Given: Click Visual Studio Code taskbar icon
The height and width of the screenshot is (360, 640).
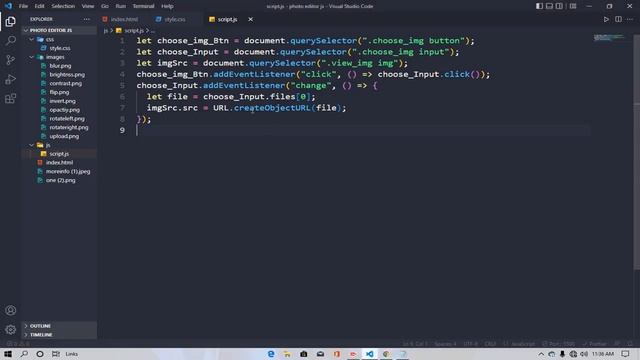Looking at the screenshot, I should (369, 354).
